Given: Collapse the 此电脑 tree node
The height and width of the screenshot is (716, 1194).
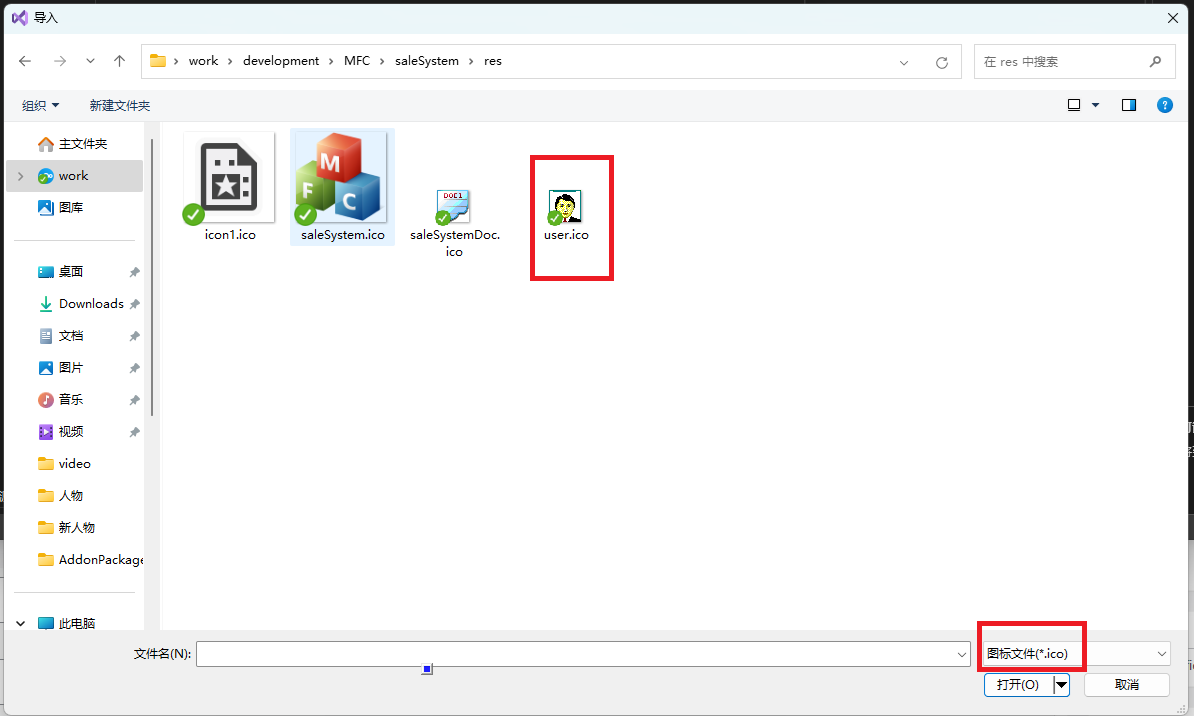Looking at the screenshot, I should click(x=20, y=624).
